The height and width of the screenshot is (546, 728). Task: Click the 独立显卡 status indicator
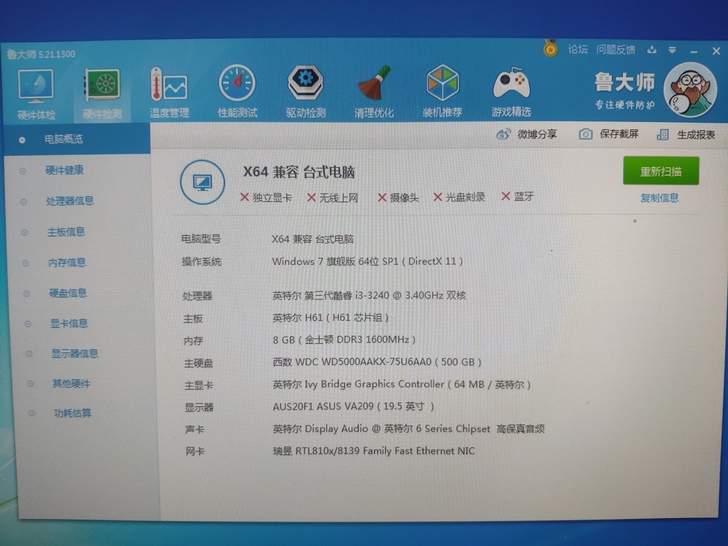coord(266,197)
